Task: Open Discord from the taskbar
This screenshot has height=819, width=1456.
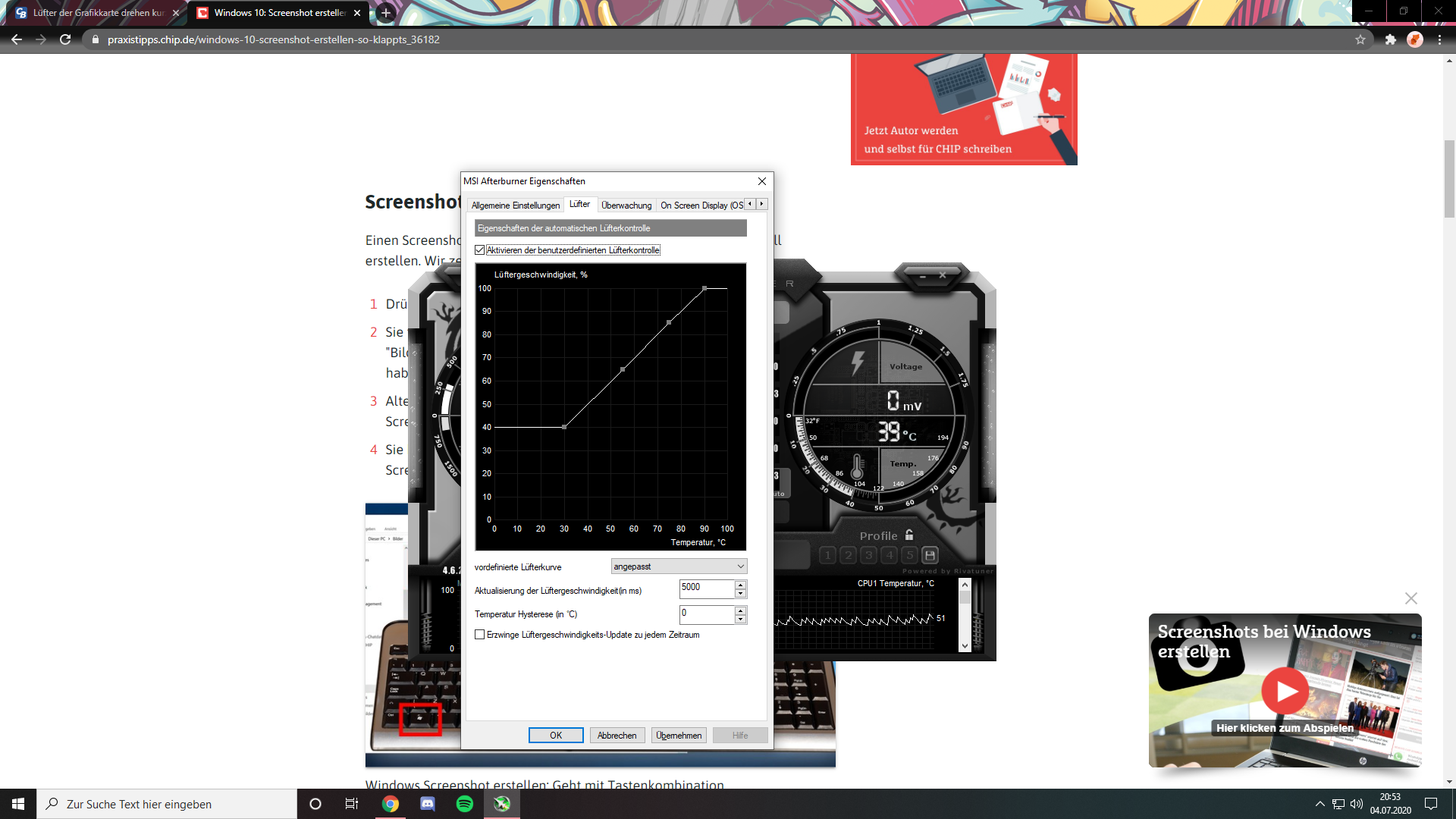Action: coord(427,804)
